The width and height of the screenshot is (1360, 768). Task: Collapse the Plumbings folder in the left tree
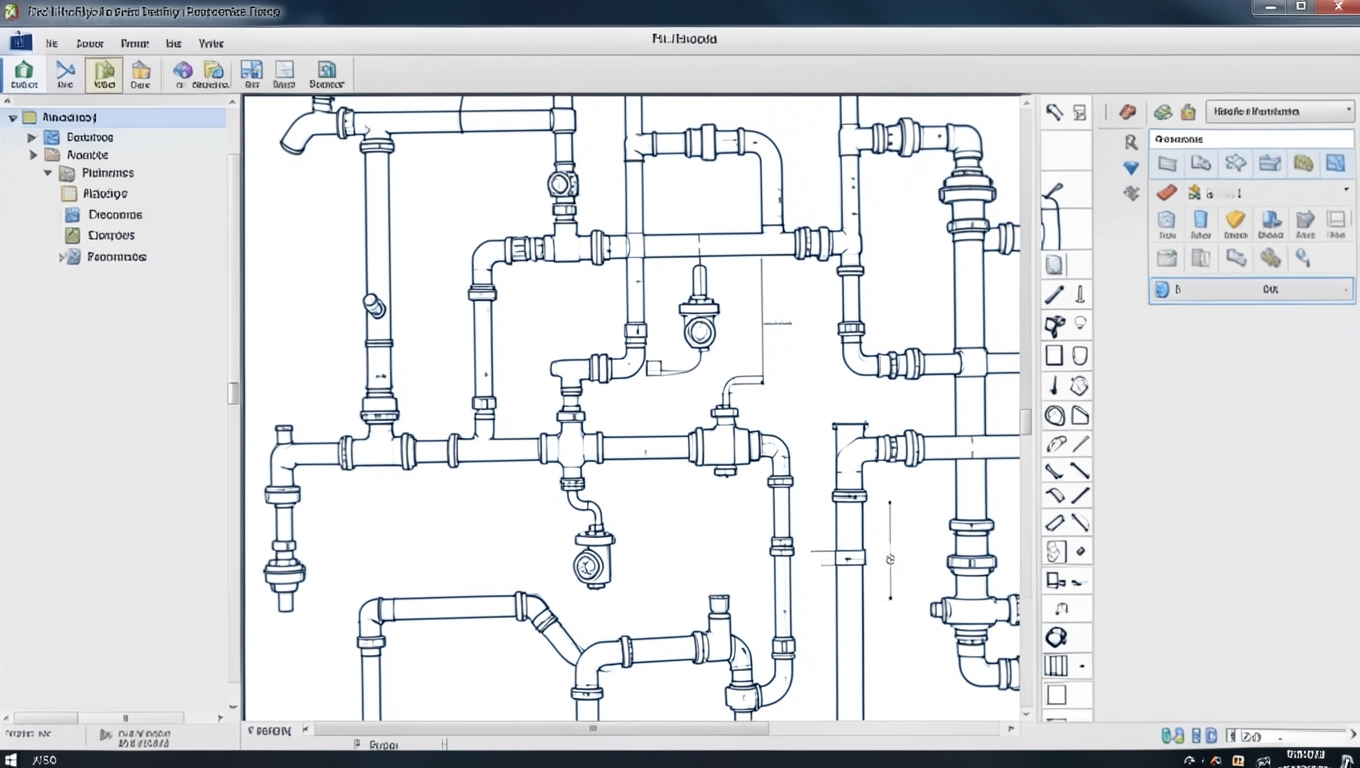[48, 172]
